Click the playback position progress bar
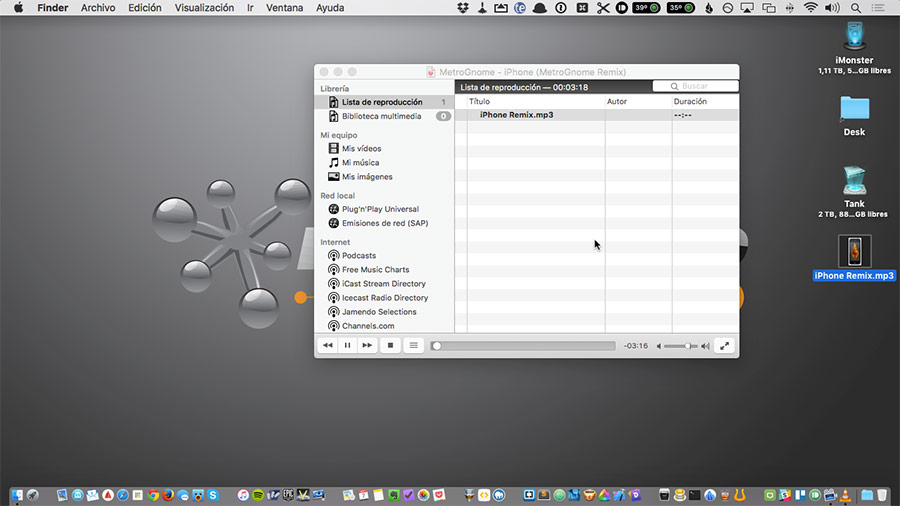 (523, 346)
